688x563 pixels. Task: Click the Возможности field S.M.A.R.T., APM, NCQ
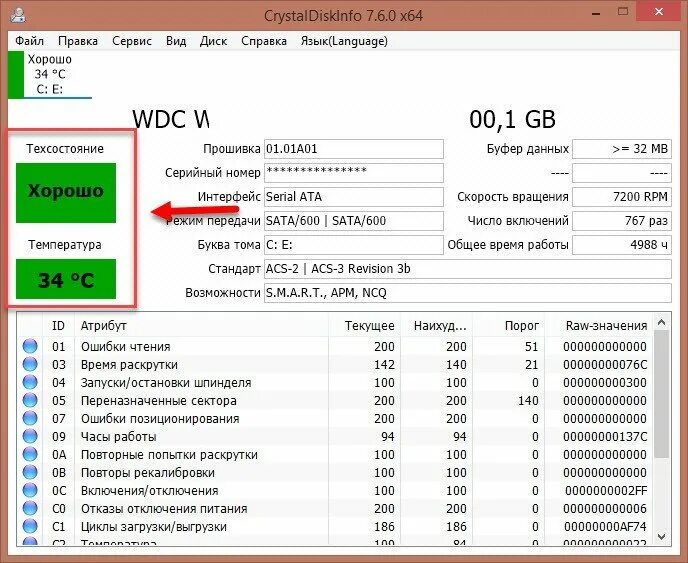click(x=468, y=293)
